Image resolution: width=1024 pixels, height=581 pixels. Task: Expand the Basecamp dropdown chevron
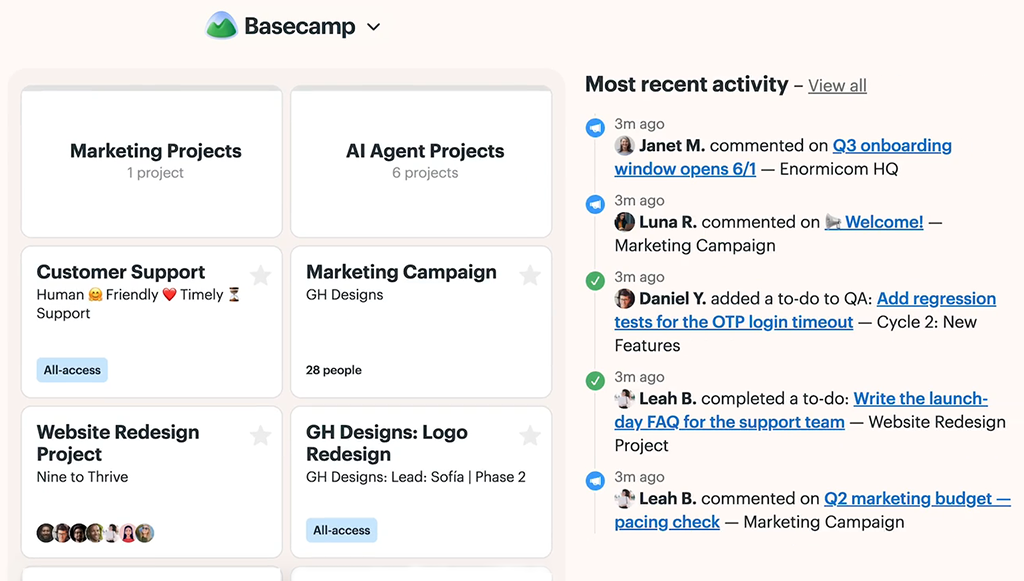[x=374, y=27]
